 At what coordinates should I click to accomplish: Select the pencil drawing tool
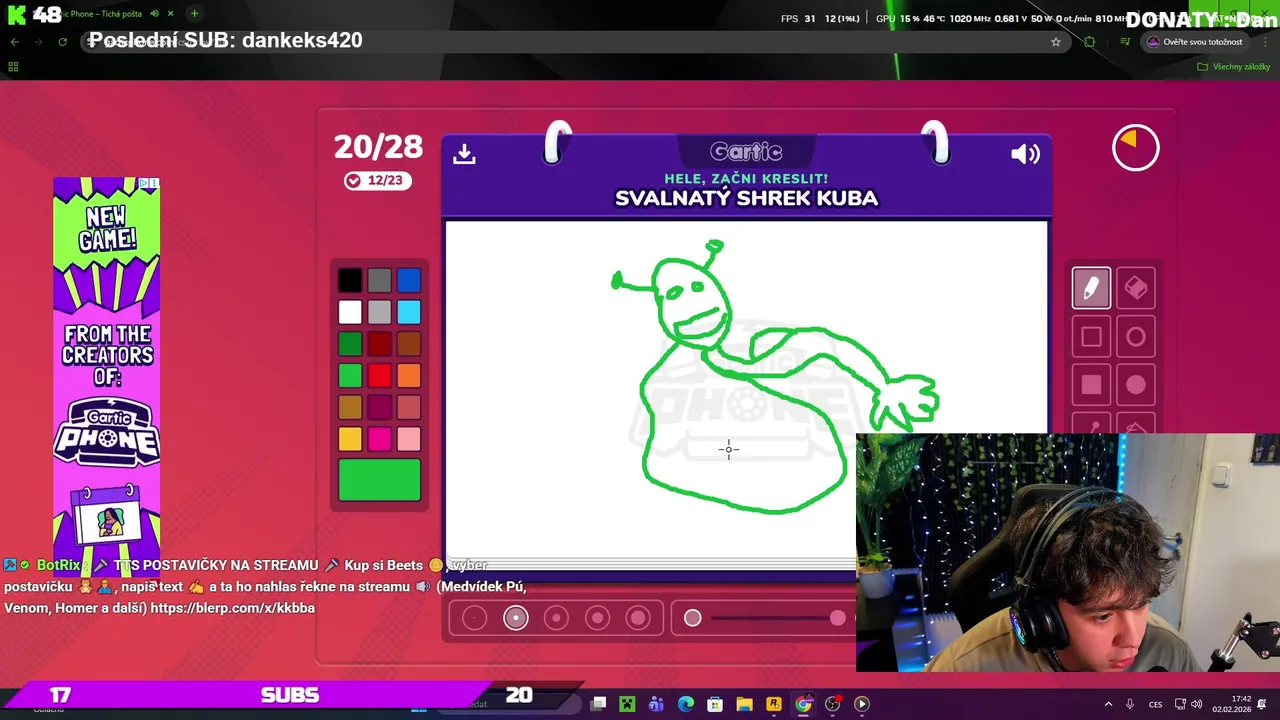click(1091, 288)
